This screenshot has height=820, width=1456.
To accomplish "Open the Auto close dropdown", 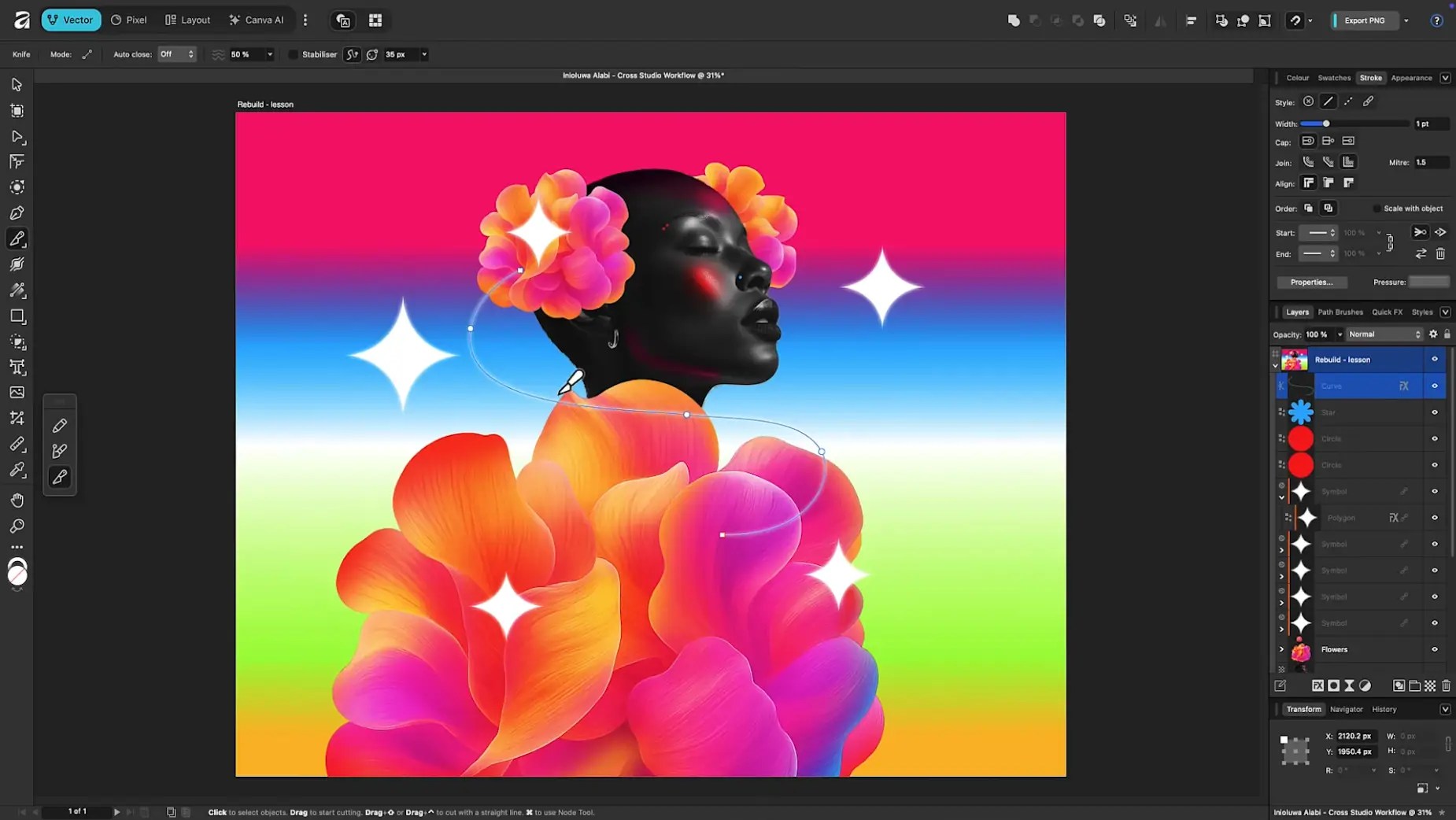I will [x=176, y=54].
